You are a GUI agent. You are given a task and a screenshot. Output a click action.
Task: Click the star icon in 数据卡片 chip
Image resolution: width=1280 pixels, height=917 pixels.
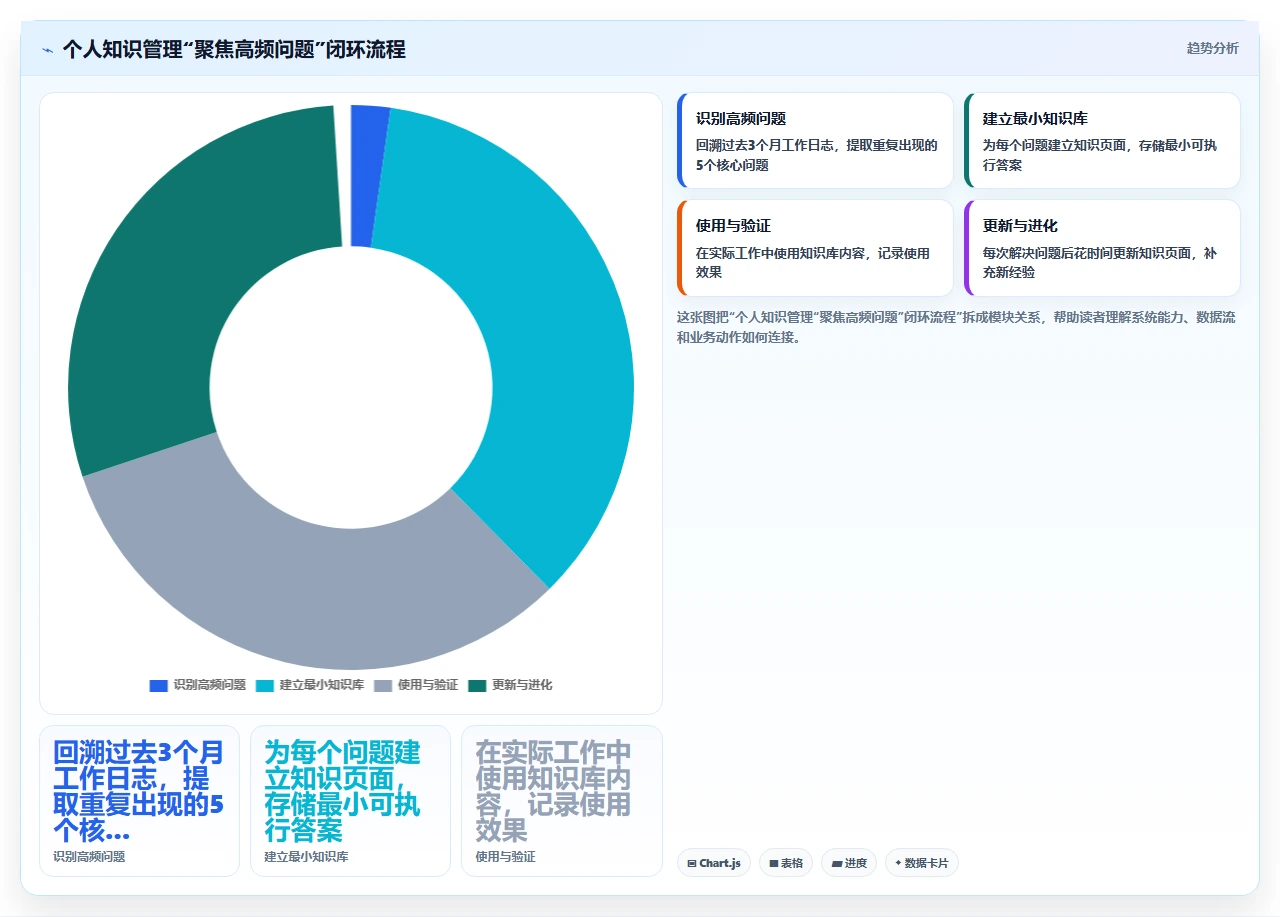coord(898,863)
